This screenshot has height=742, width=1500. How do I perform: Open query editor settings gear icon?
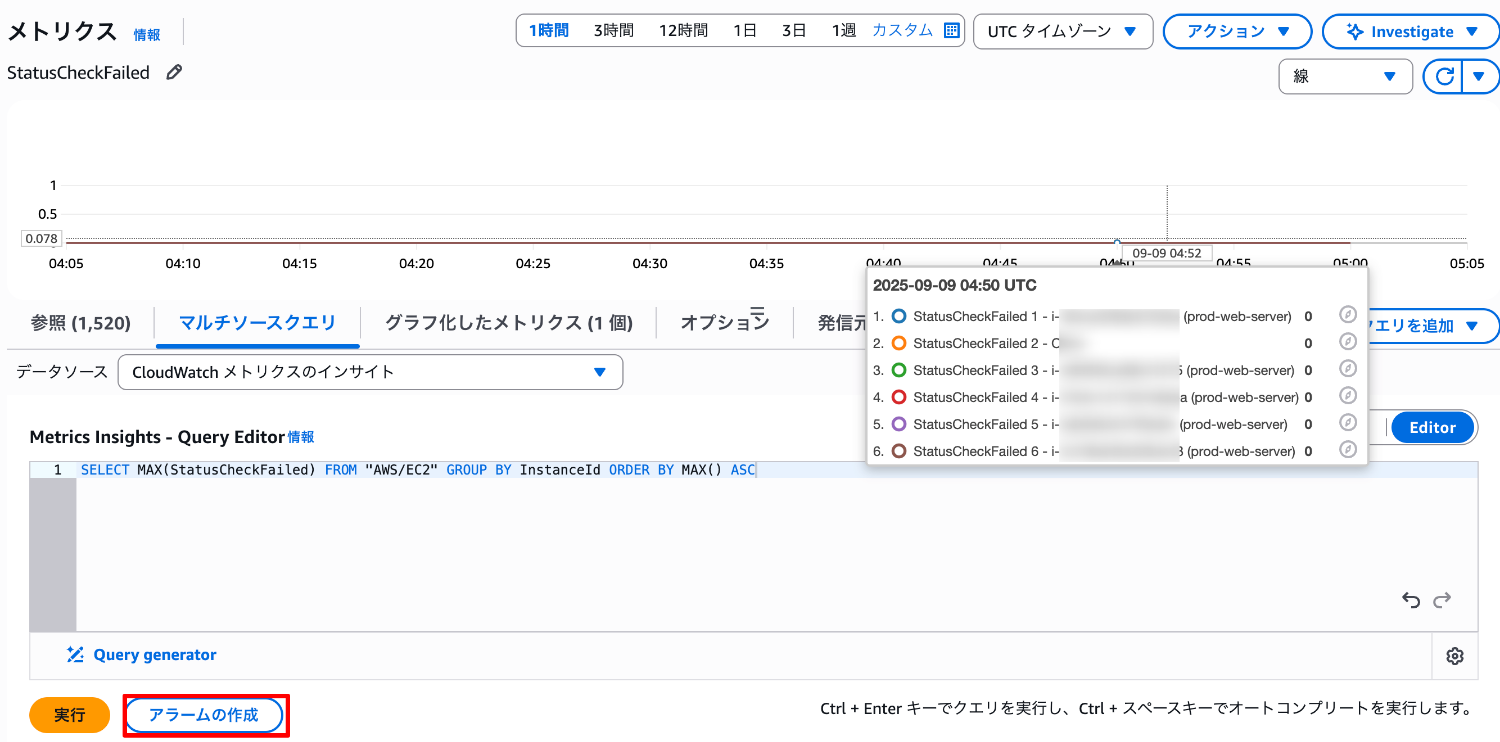click(1455, 656)
